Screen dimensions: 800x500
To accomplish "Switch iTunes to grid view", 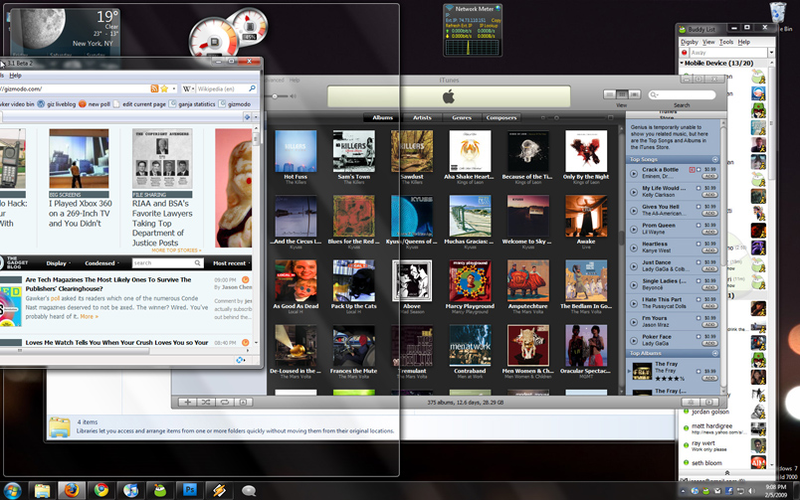I will point(622,94).
